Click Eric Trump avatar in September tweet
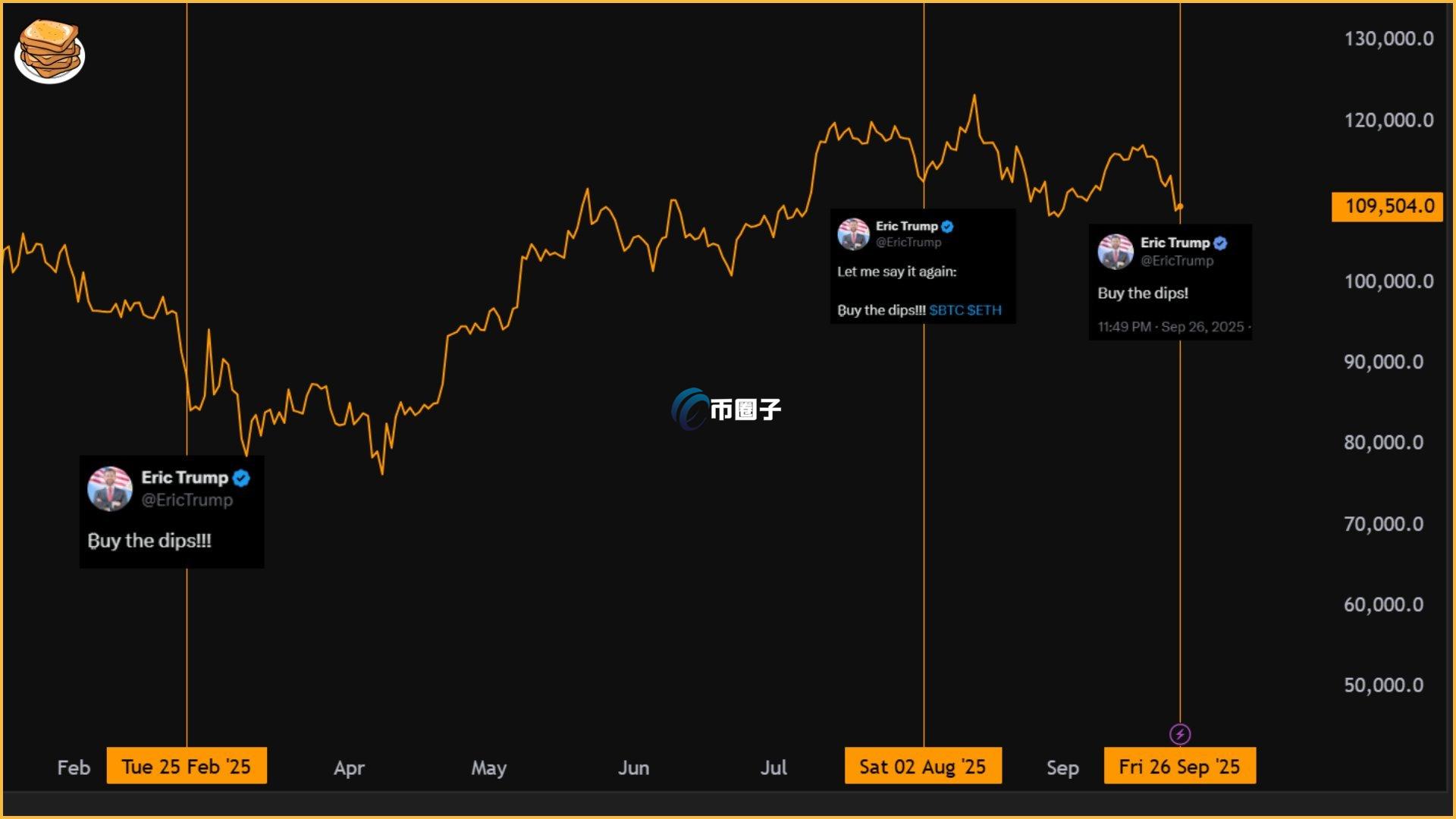The image size is (1456, 819). tap(1116, 252)
